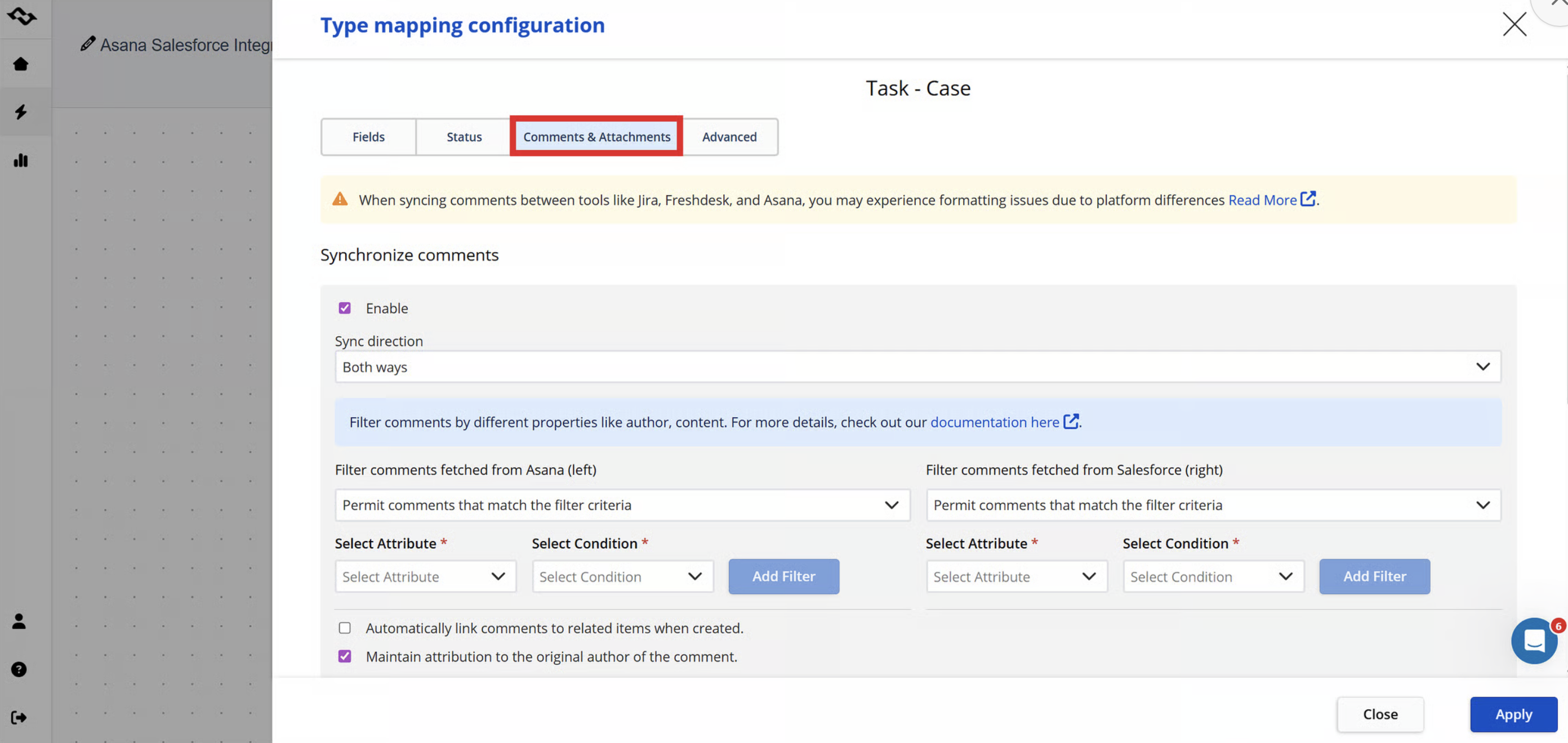
Task: Uncheck the Enable comments sync checkbox
Action: coord(345,308)
